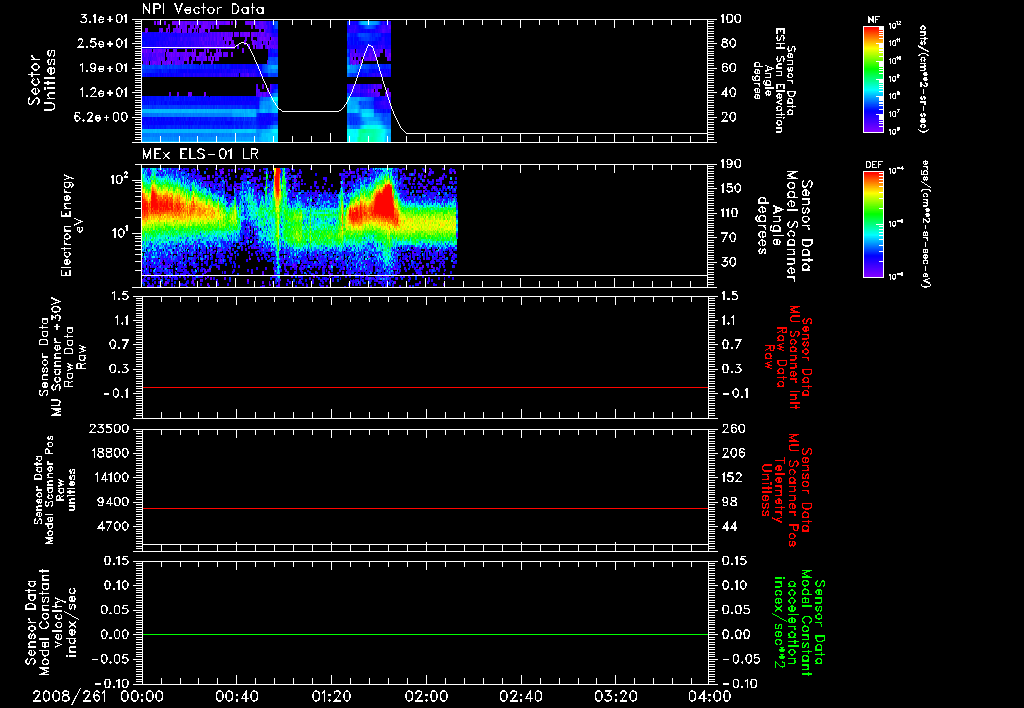Select the 9400 scanner position tick

(x=113, y=502)
